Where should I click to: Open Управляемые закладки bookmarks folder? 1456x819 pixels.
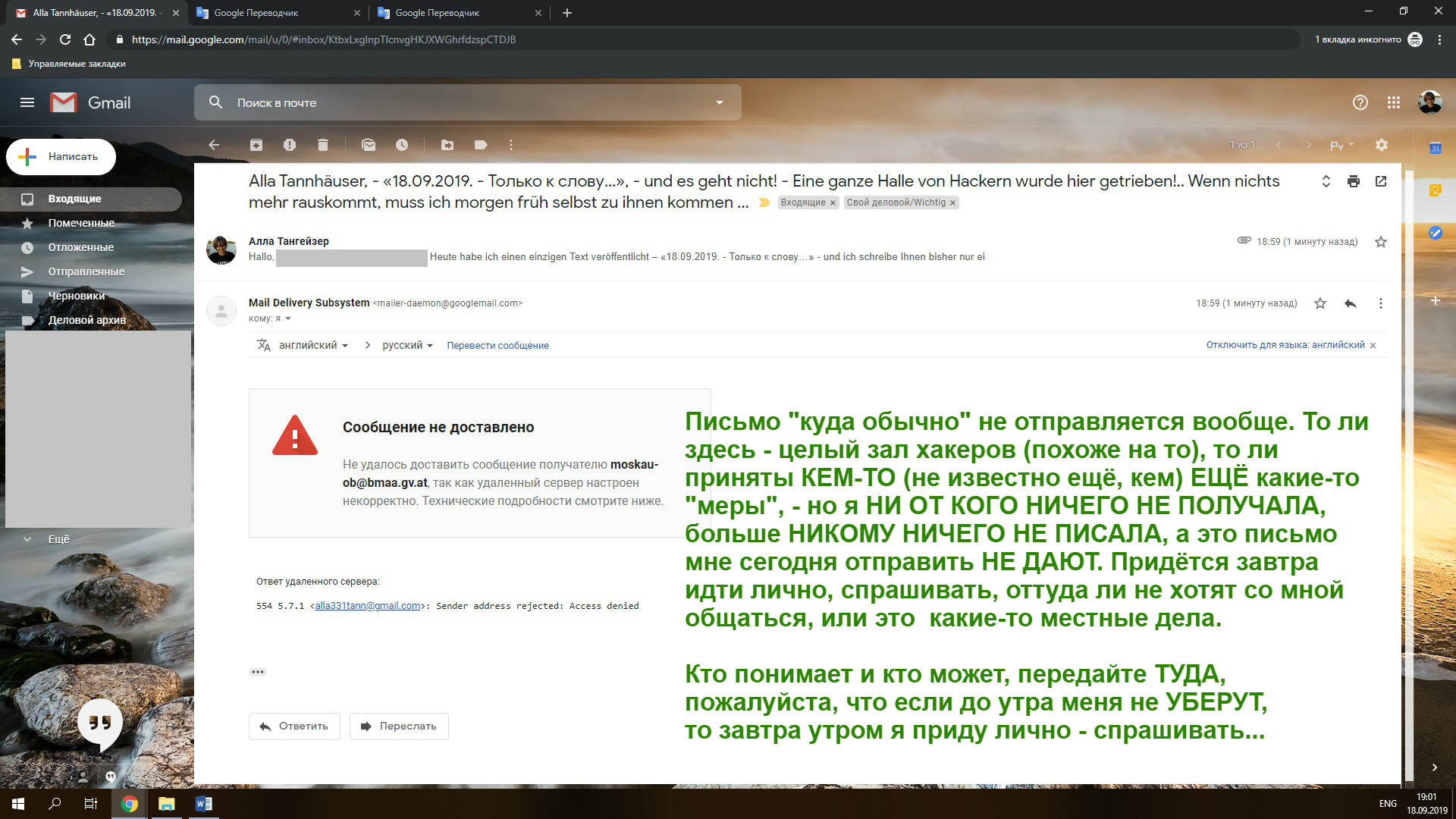pyautogui.click(x=69, y=64)
